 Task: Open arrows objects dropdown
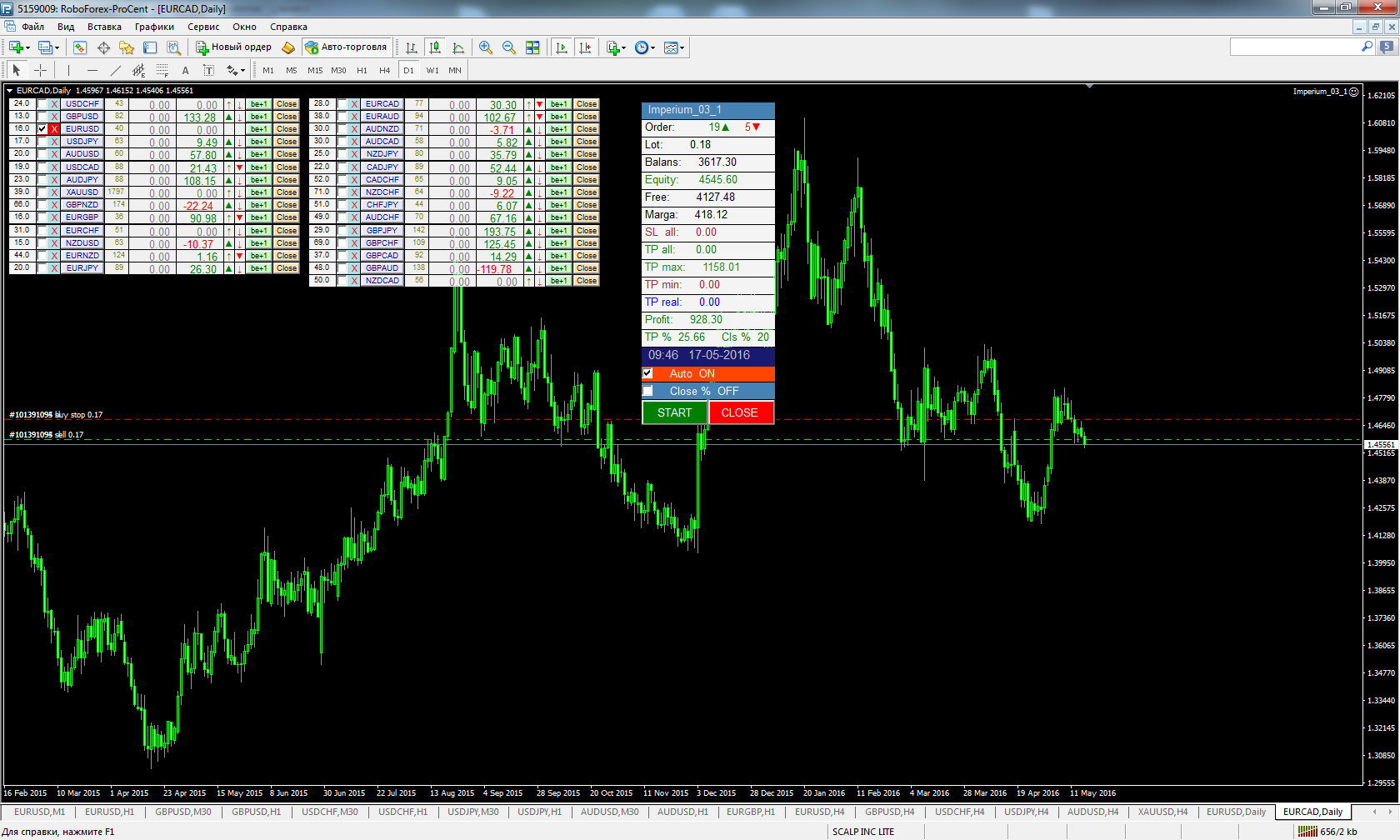click(242, 71)
